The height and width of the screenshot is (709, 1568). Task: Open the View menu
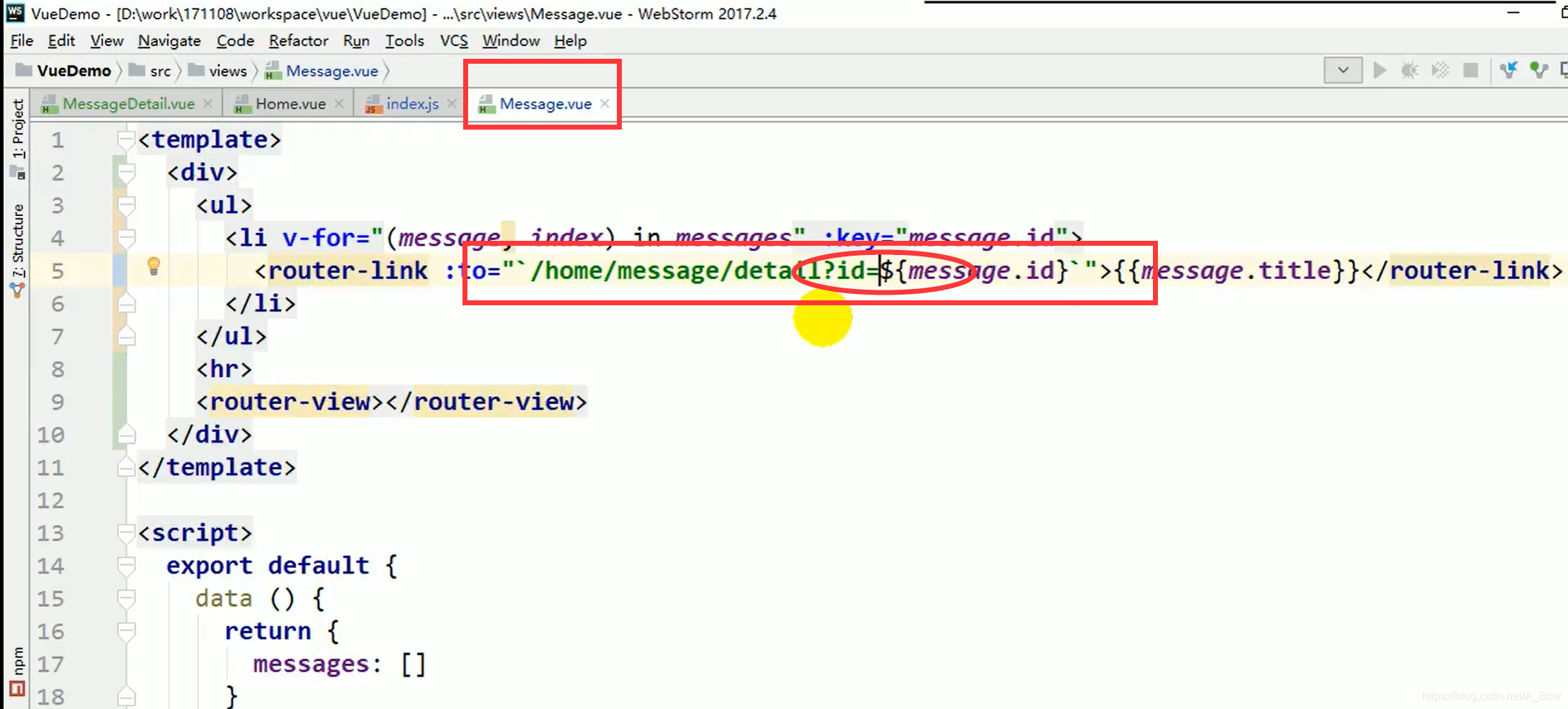[107, 40]
